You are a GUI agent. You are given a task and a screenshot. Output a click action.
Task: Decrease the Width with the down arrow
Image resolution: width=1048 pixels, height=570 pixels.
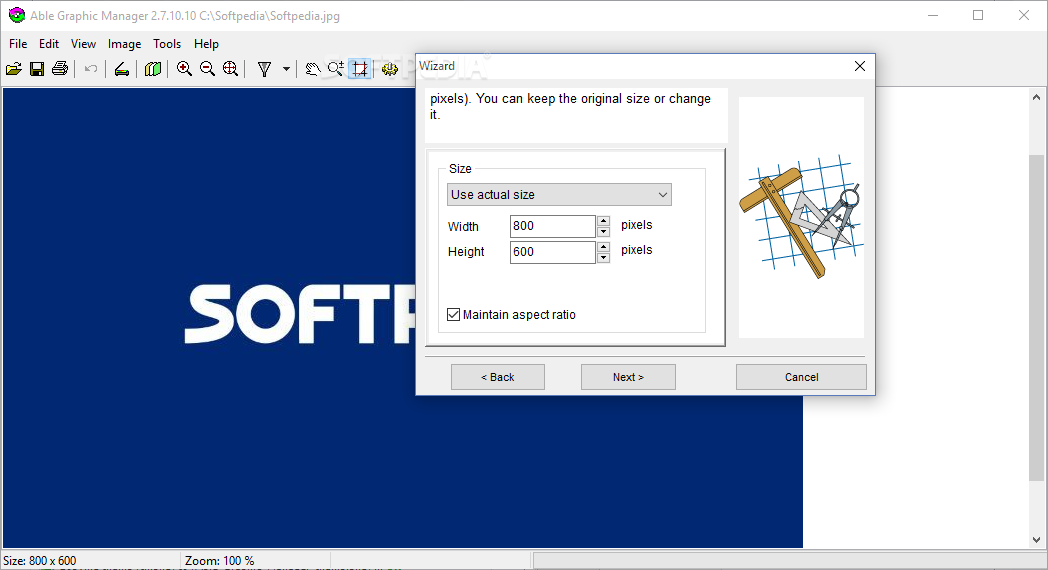[604, 232]
